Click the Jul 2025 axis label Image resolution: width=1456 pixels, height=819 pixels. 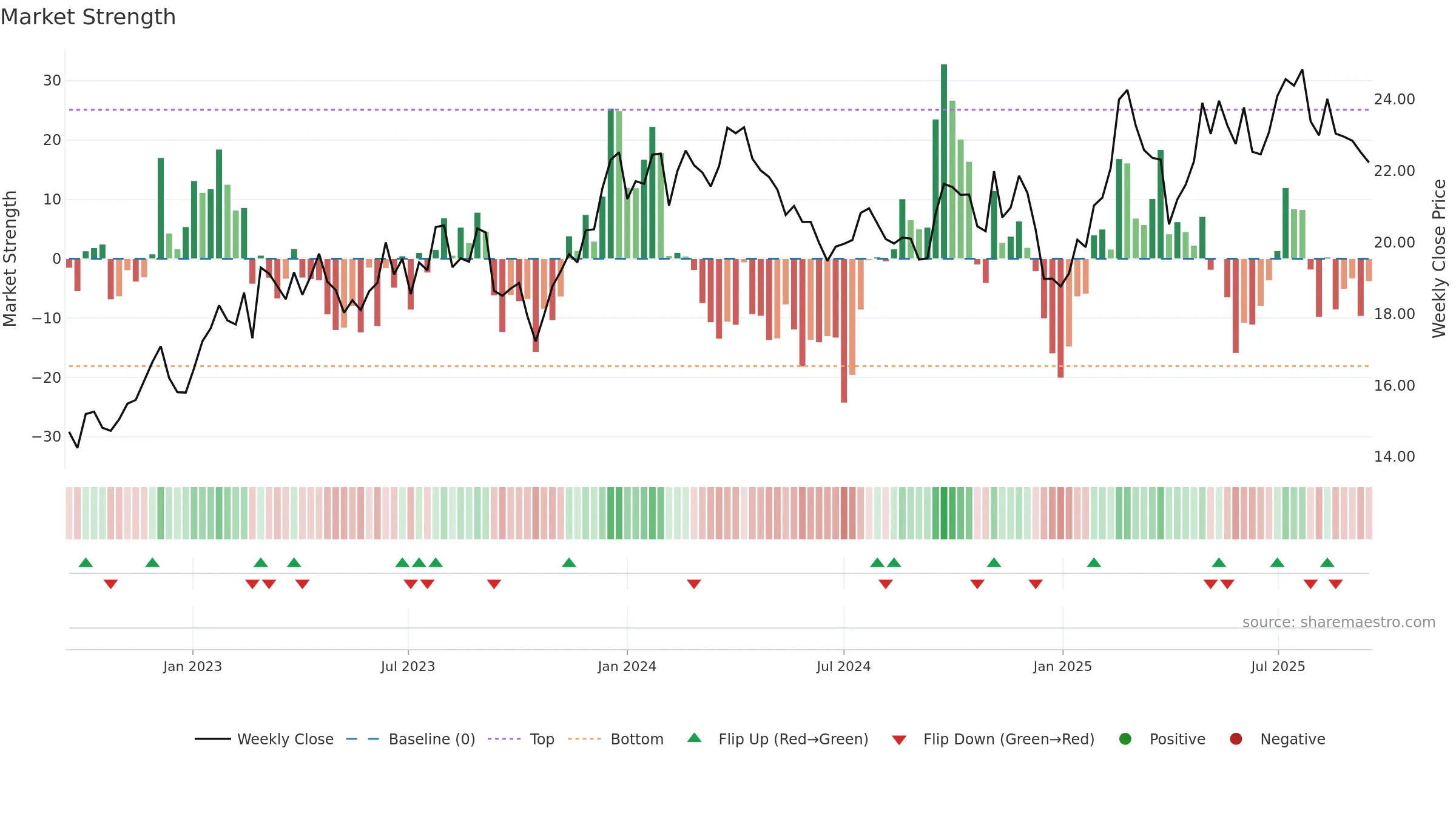click(1278, 666)
